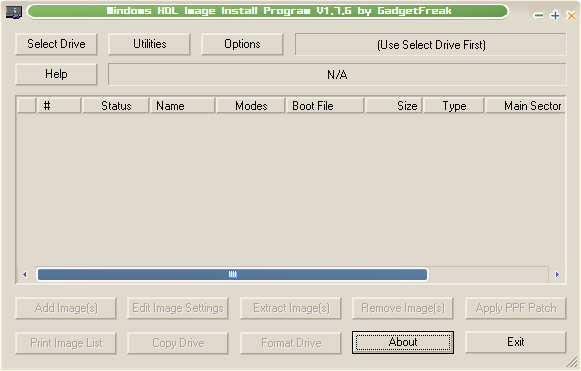Minimize the window using the green dash icon
This screenshot has height=371, width=581.
[538, 15]
